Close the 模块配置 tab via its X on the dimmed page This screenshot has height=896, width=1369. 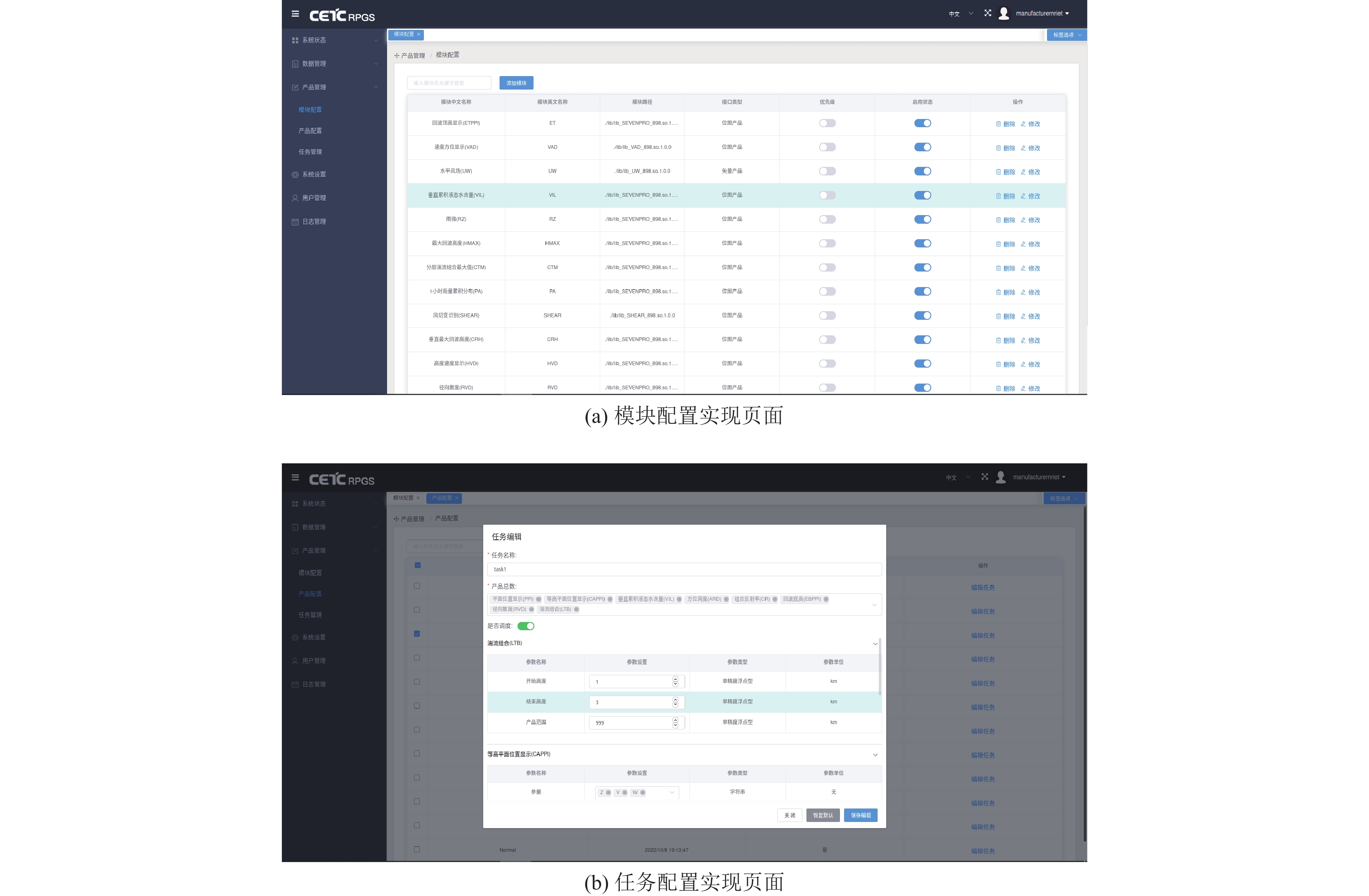point(418,498)
